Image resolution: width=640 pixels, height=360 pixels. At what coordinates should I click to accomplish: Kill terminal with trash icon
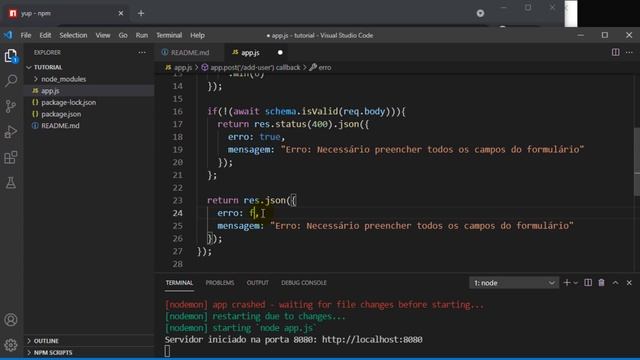tap(602, 282)
